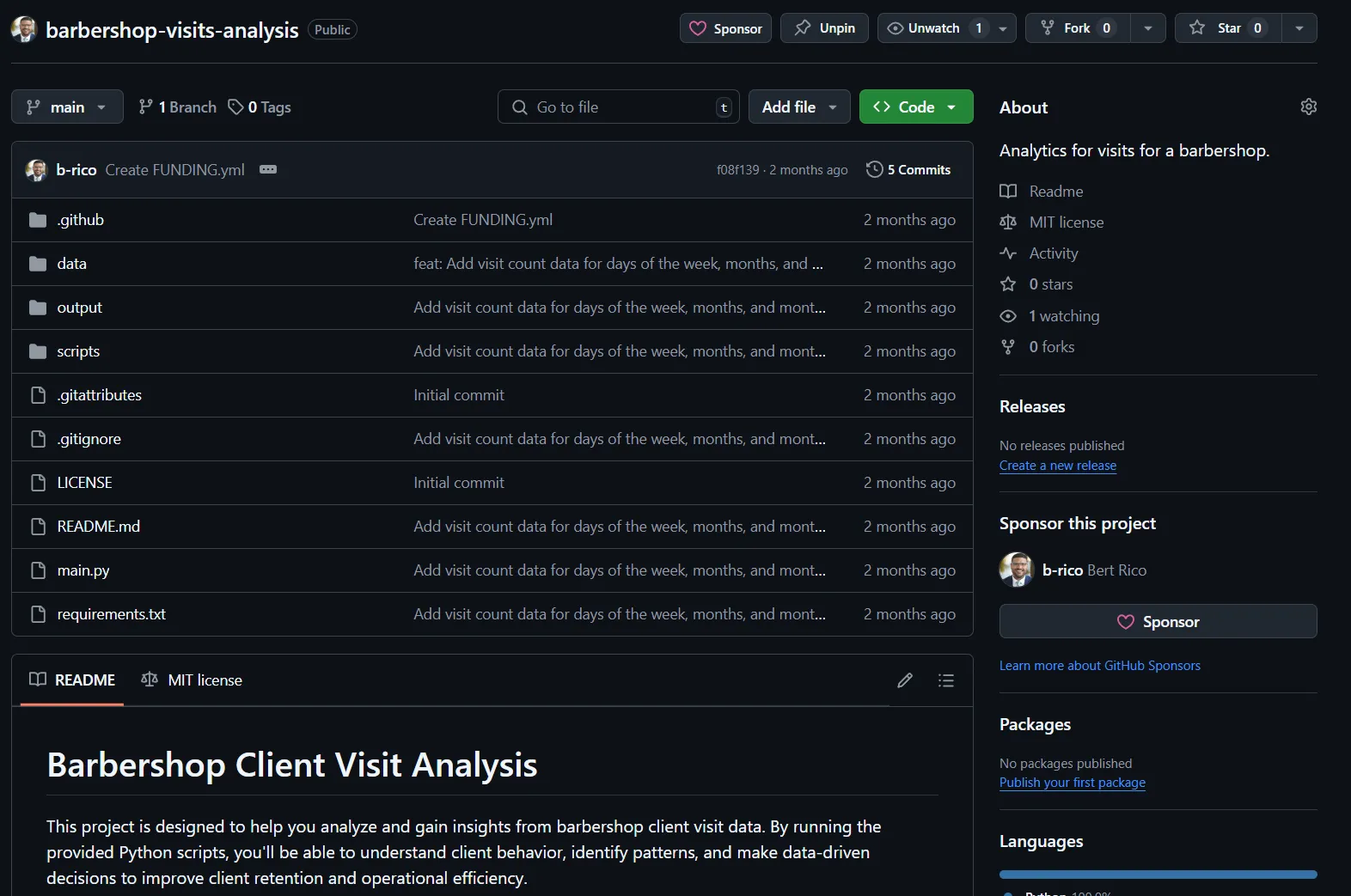Select the README tab

click(72, 680)
